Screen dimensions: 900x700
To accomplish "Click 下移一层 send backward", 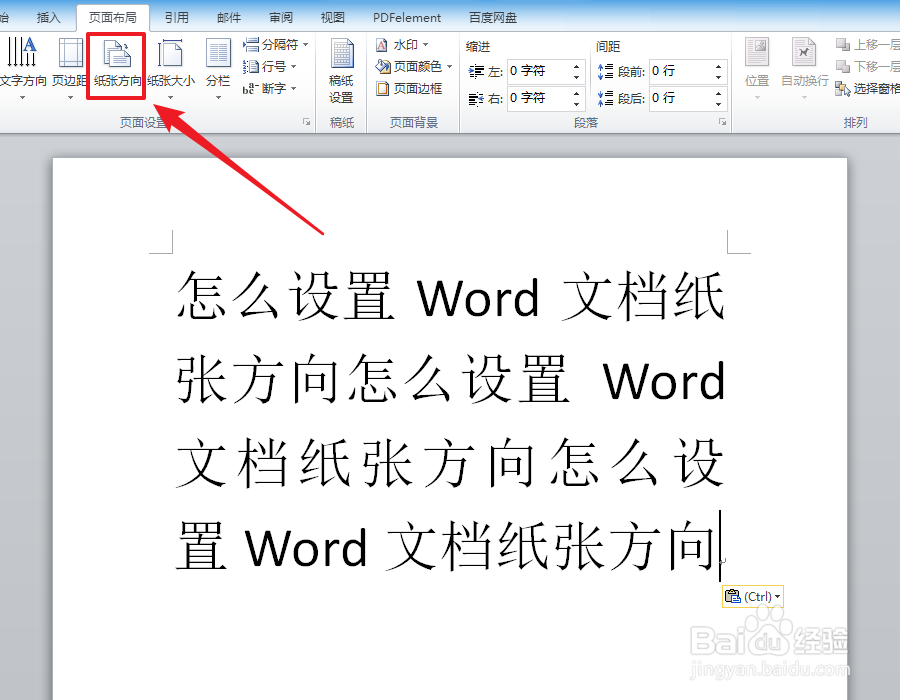I will pos(867,67).
